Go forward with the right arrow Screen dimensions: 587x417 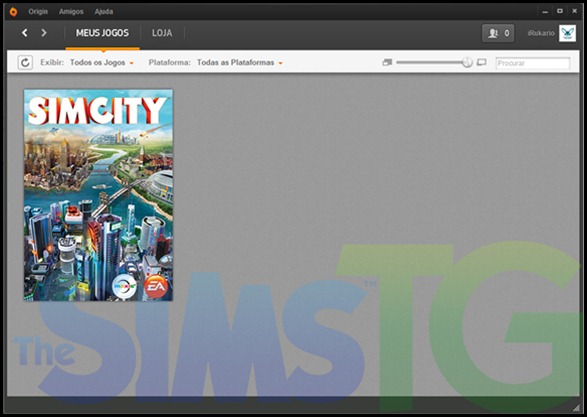pyautogui.click(x=44, y=33)
